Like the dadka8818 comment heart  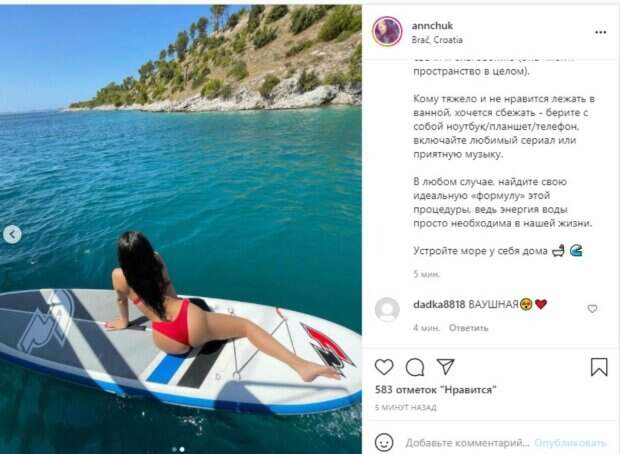[x=592, y=308]
